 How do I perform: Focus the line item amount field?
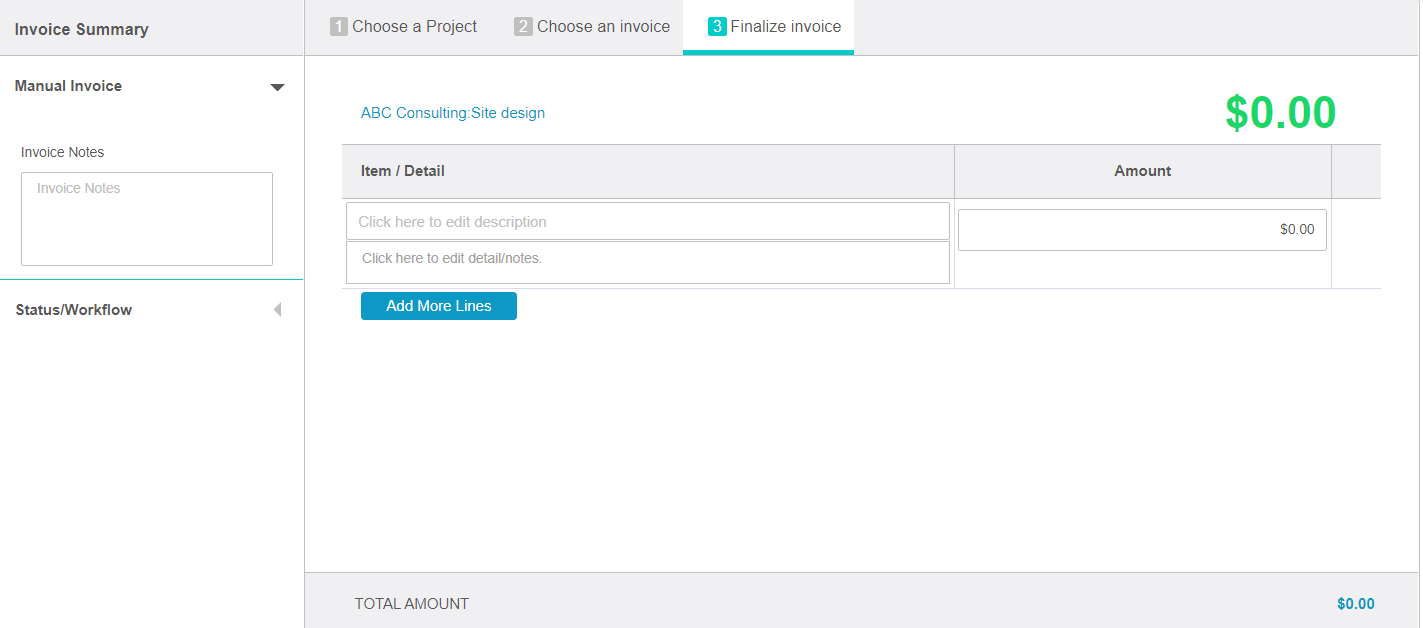1141,230
